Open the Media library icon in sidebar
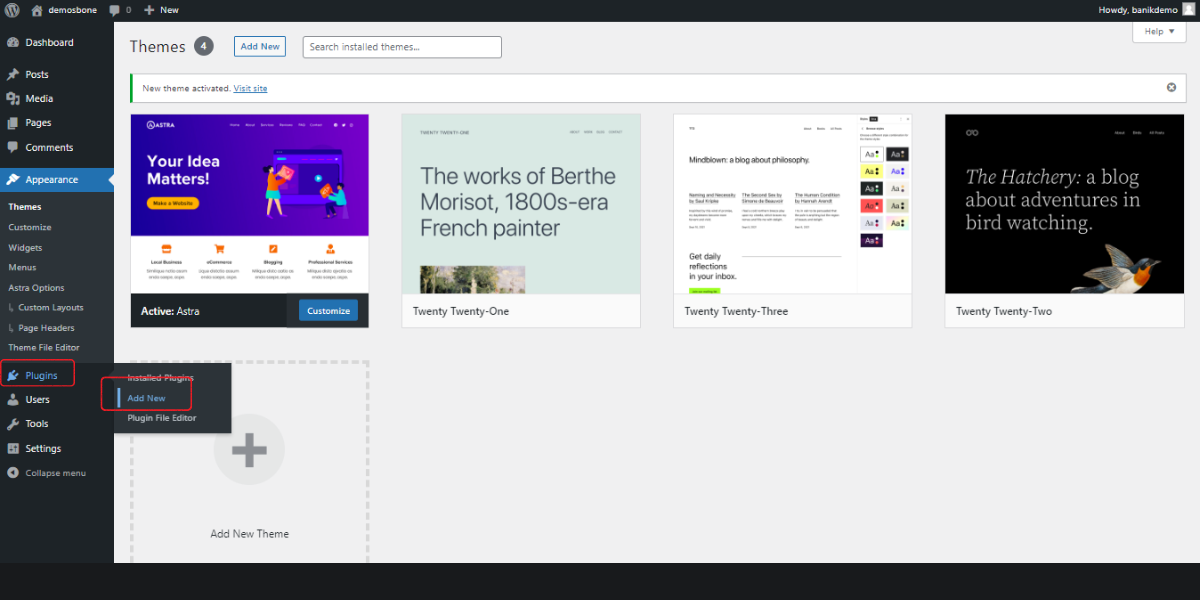 [13, 99]
